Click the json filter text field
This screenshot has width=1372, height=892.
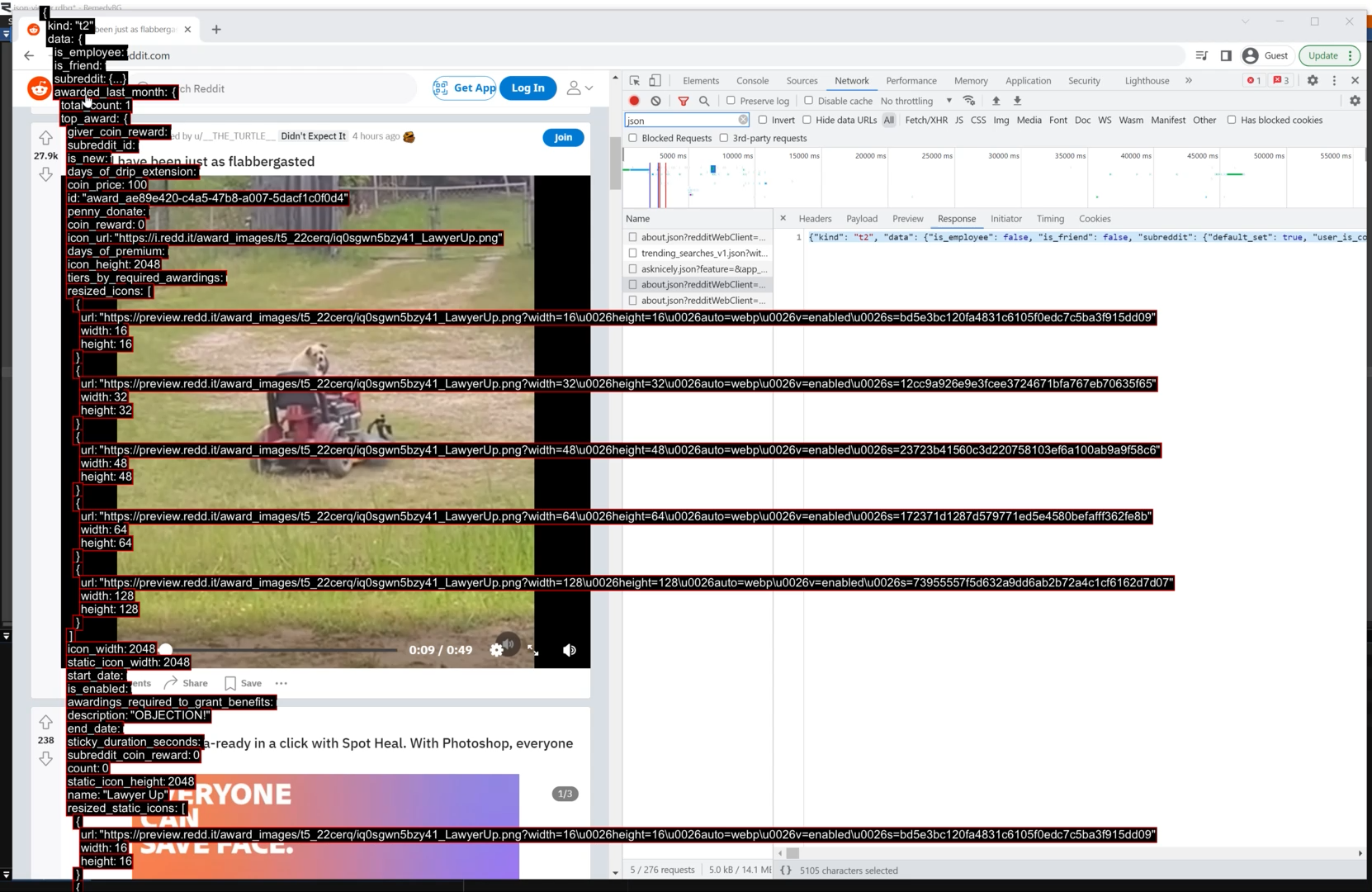click(681, 121)
